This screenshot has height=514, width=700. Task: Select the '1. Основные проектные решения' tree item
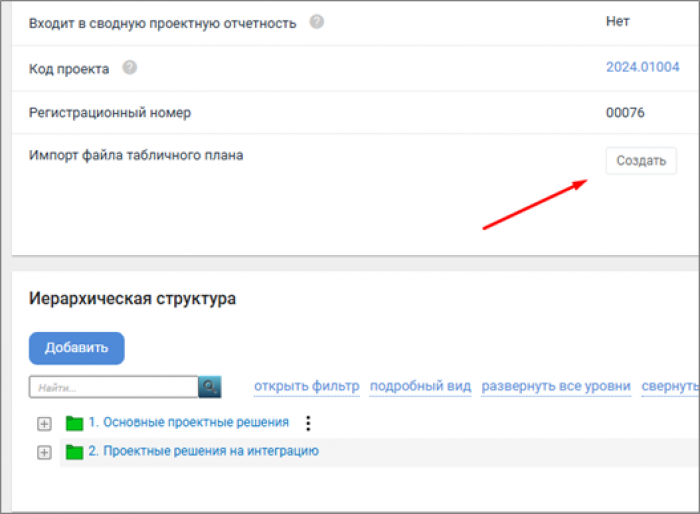click(188, 422)
